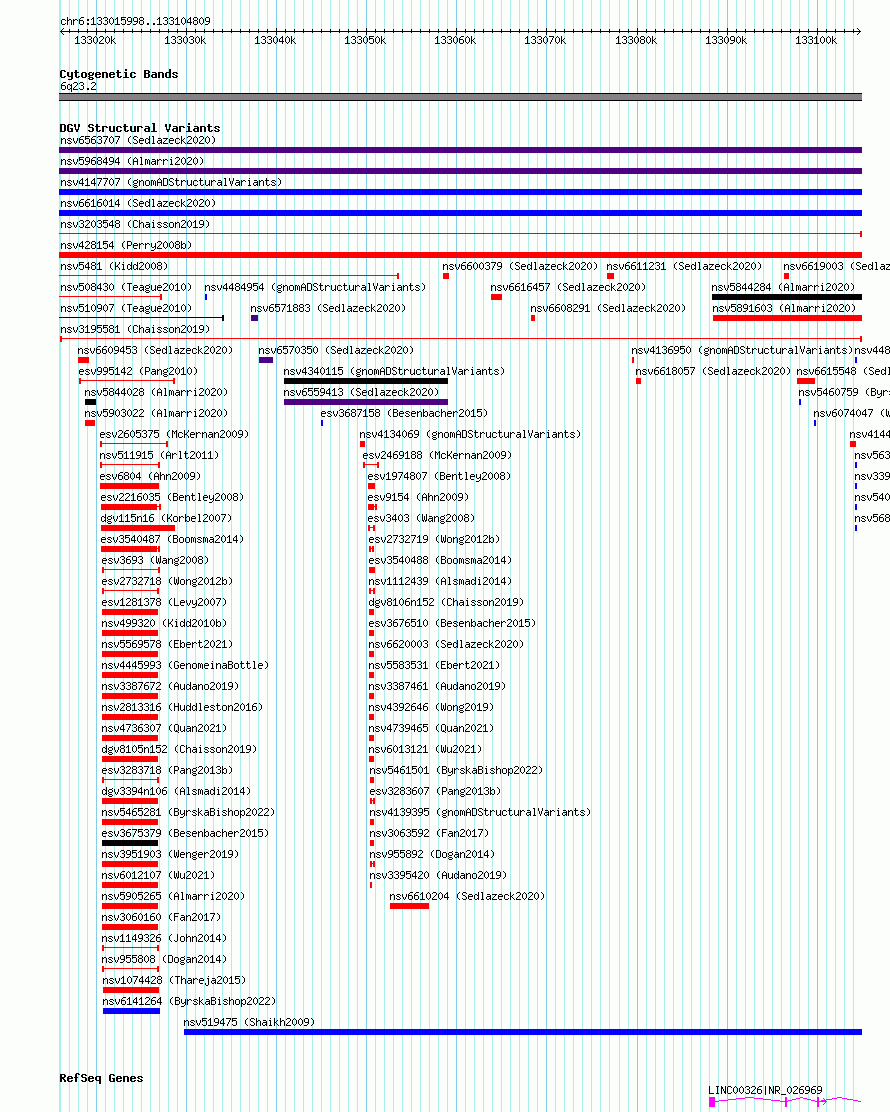Open esv6804 (Ahn2009) variant
Screen dimensions: 890x1112
(150, 477)
